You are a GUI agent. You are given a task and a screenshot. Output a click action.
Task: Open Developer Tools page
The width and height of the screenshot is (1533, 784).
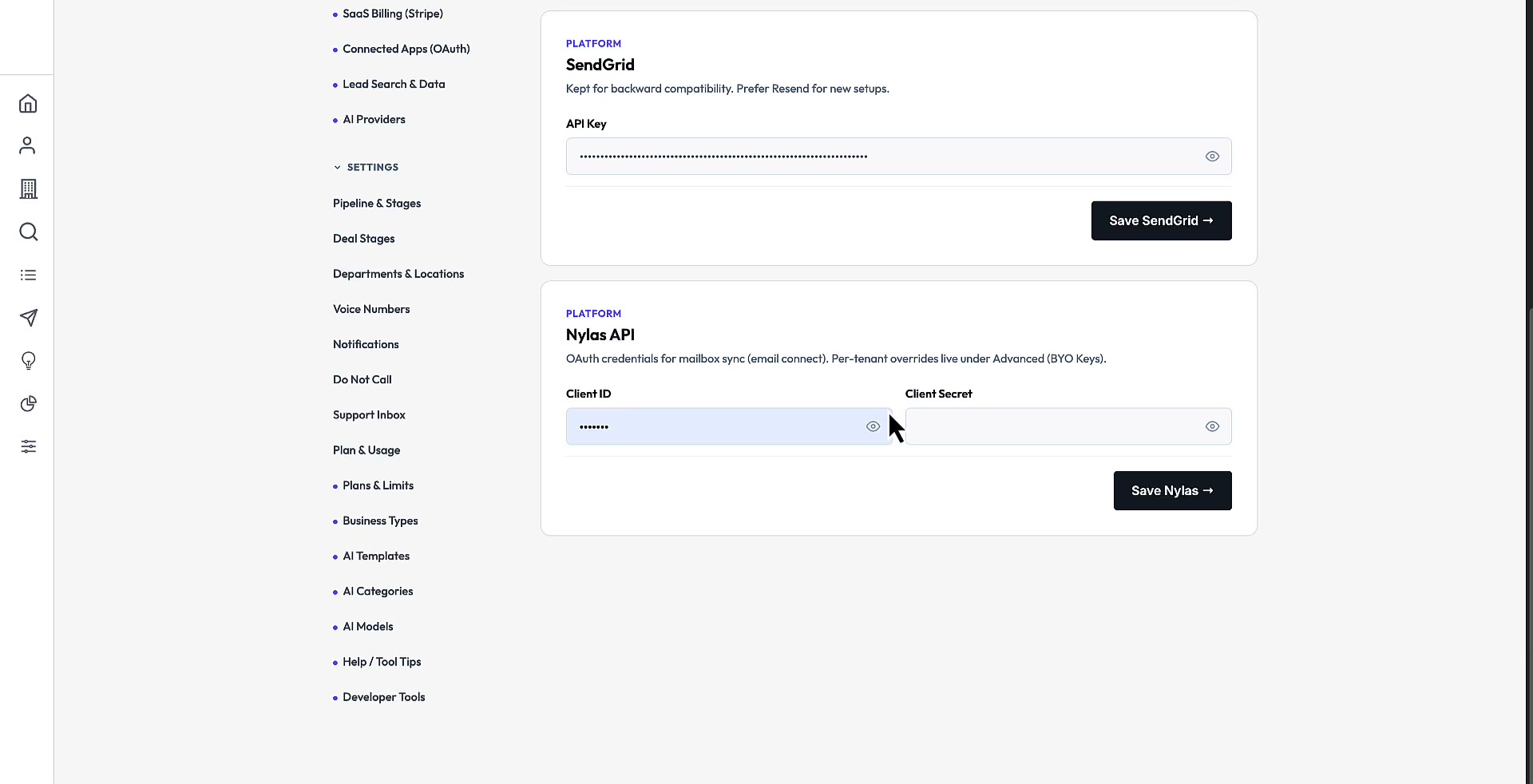384,697
